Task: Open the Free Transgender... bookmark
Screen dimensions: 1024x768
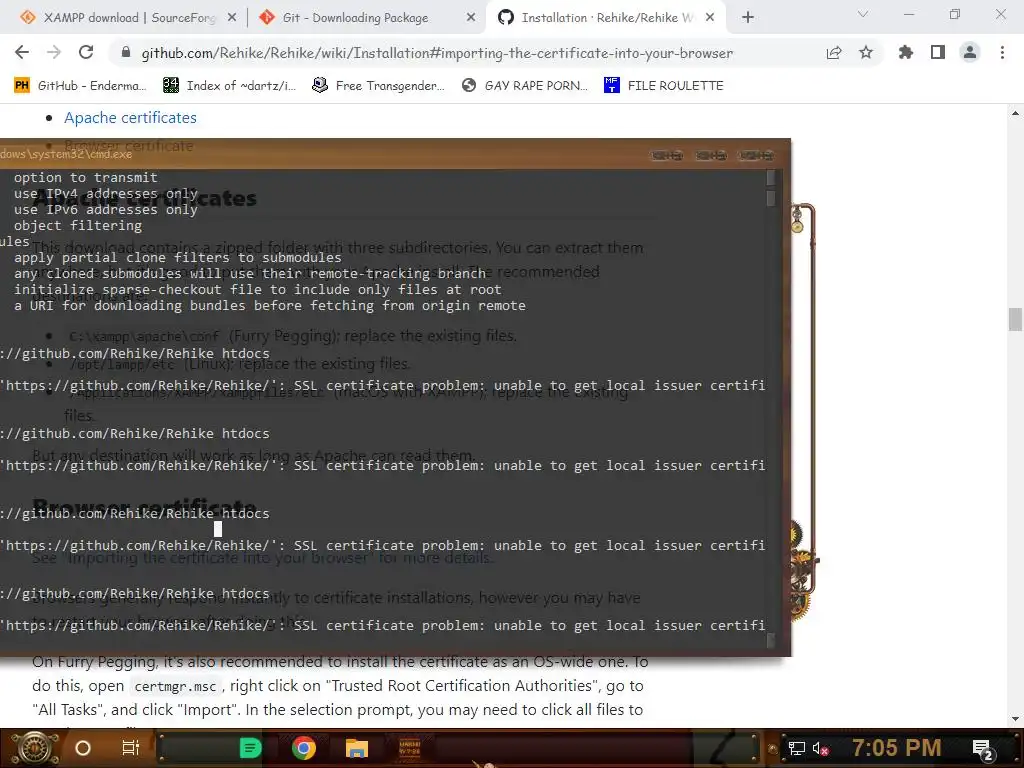Action: tap(378, 86)
